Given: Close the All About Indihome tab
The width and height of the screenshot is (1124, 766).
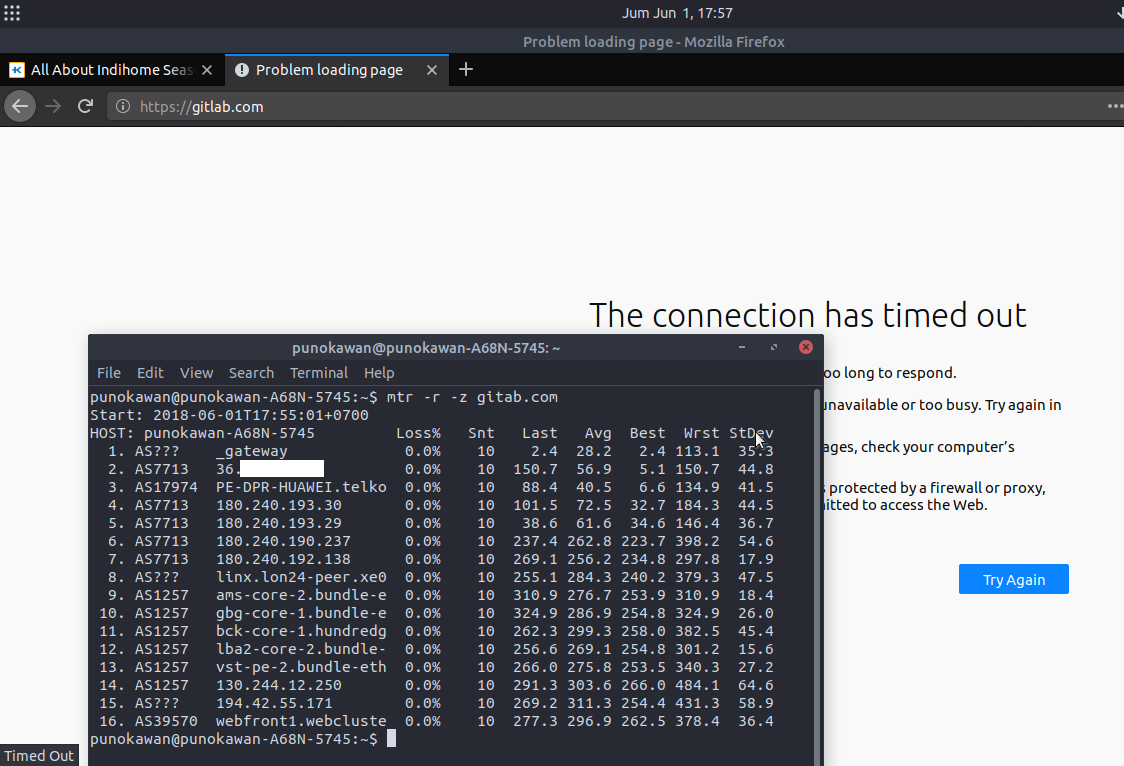Looking at the screenshot, I should point(207,70).
